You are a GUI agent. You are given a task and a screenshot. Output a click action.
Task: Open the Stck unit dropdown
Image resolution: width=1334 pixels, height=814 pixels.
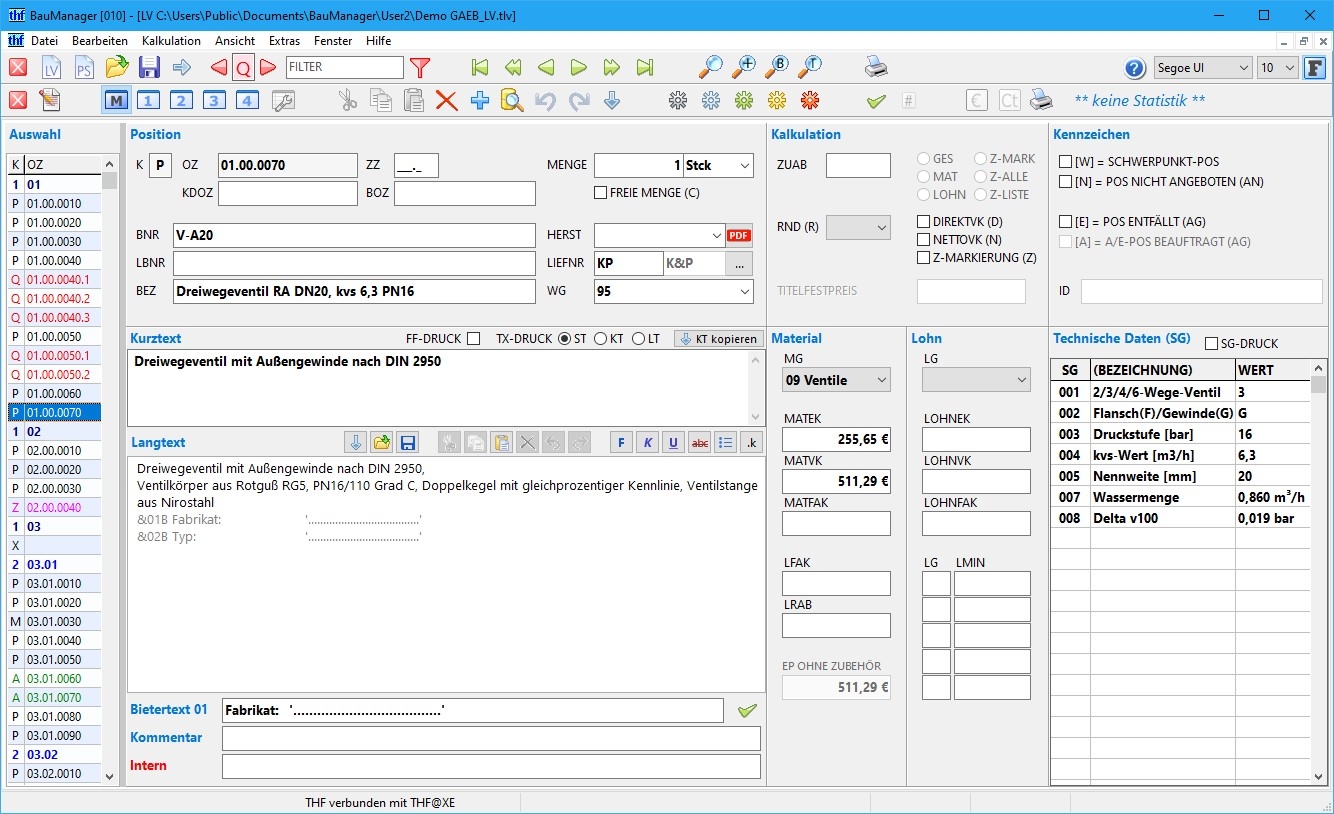click(x=745, y=166)
